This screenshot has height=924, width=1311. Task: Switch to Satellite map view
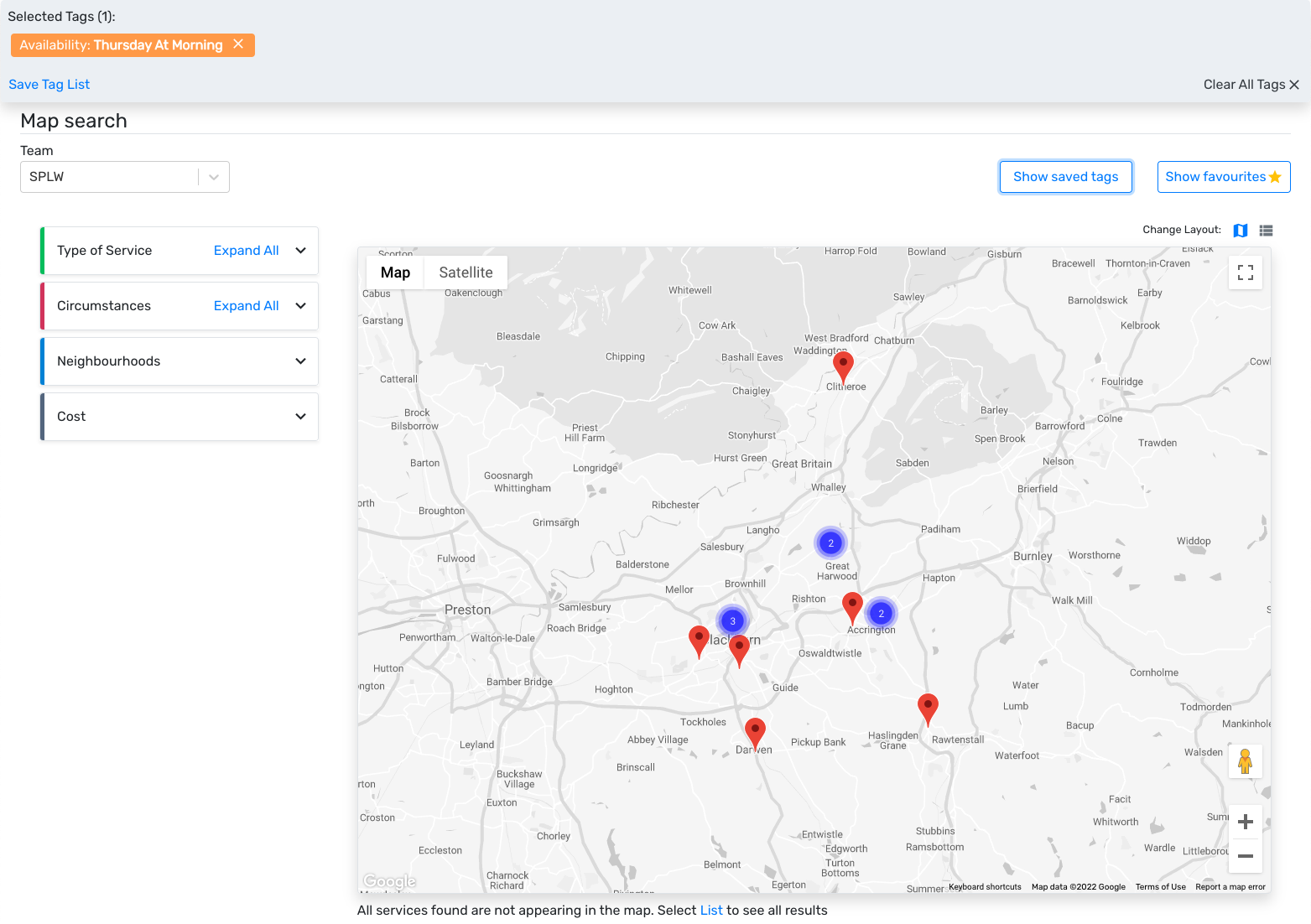tap(466, 273)
